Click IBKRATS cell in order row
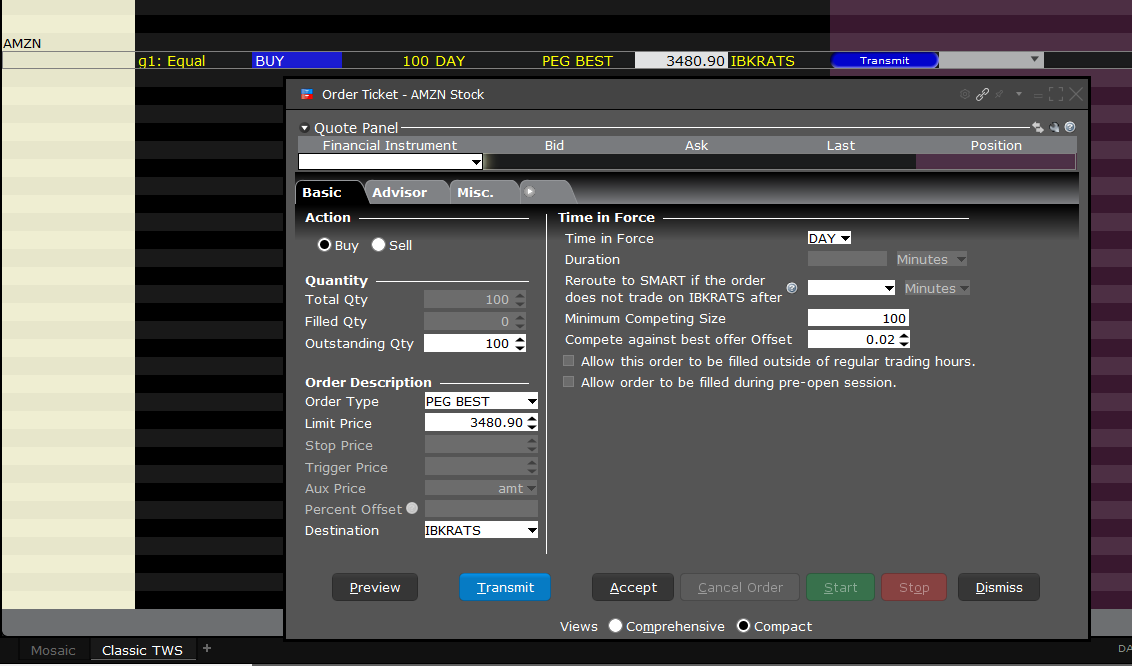Viewport: 1132px width, 666px height. tap(762, 61)
